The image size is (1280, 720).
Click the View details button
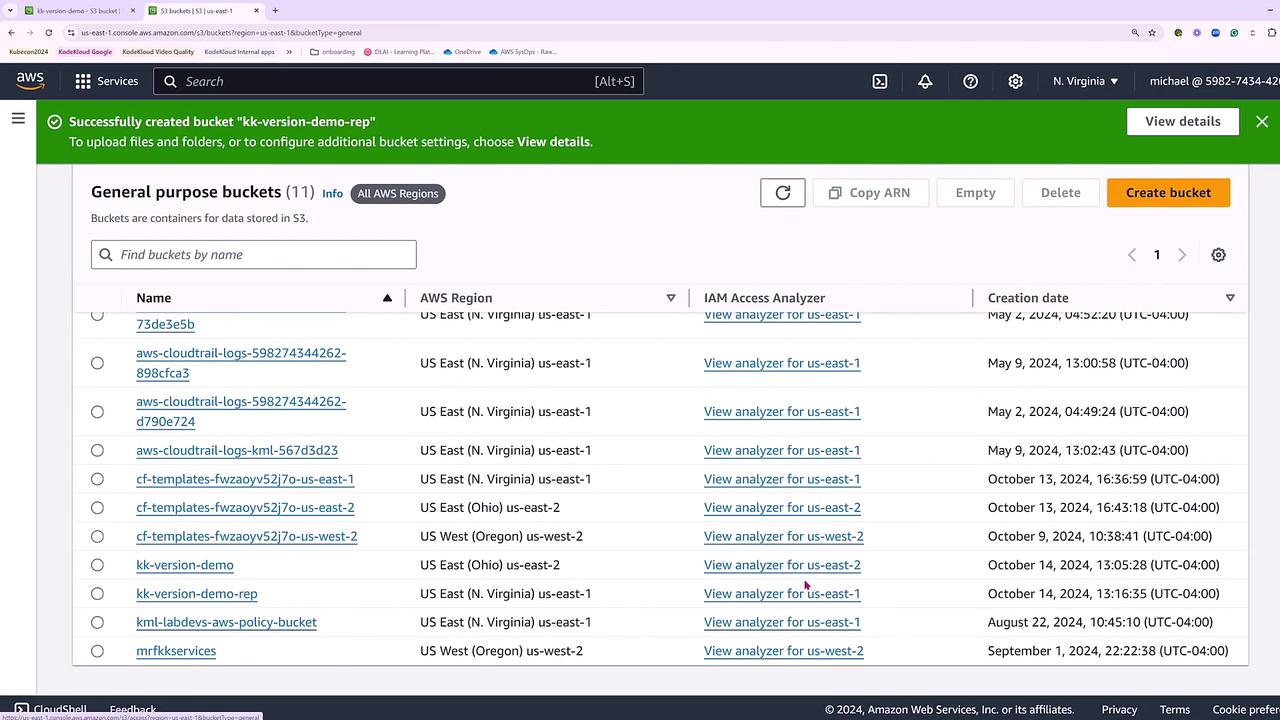1183,121
